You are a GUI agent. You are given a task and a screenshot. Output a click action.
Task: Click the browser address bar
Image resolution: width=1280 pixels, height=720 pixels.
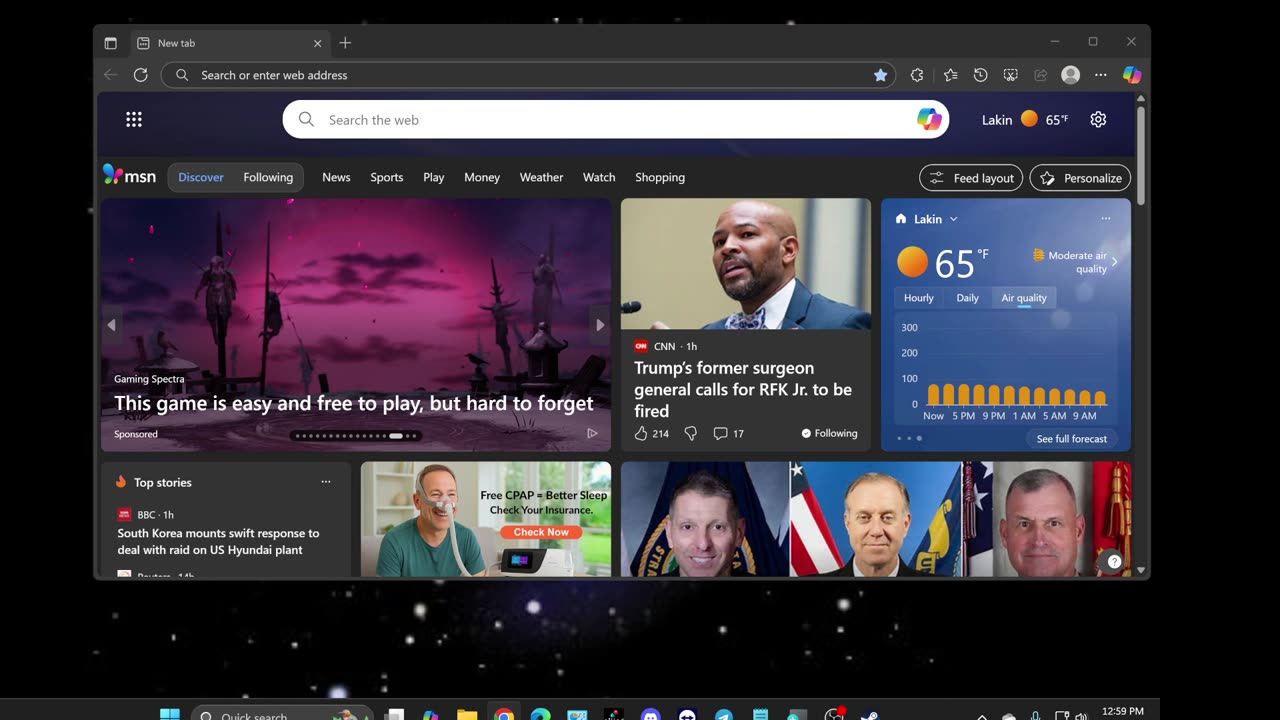click(x=530, y=75)
